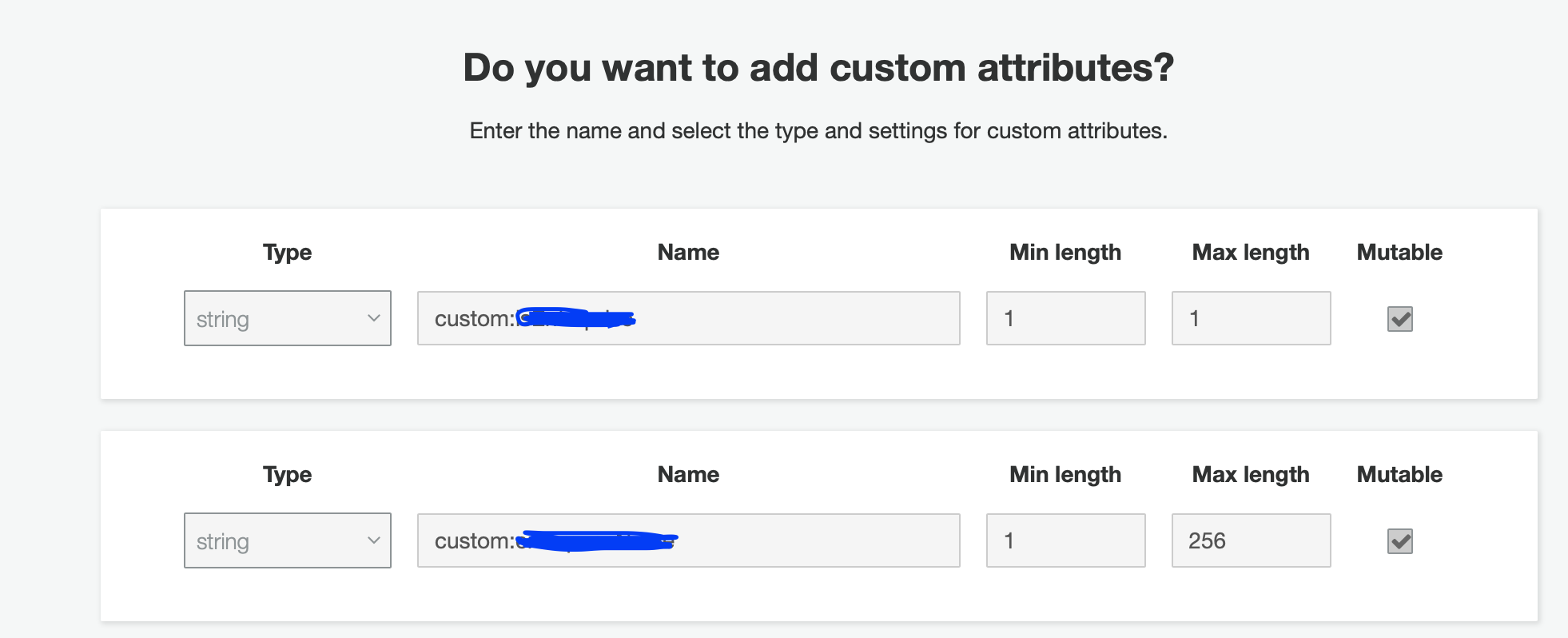This screenshot has width=1568, height=638.
Task: Click the Type column header on the first row
Action: pyautogui.click(x=287, y=252)
